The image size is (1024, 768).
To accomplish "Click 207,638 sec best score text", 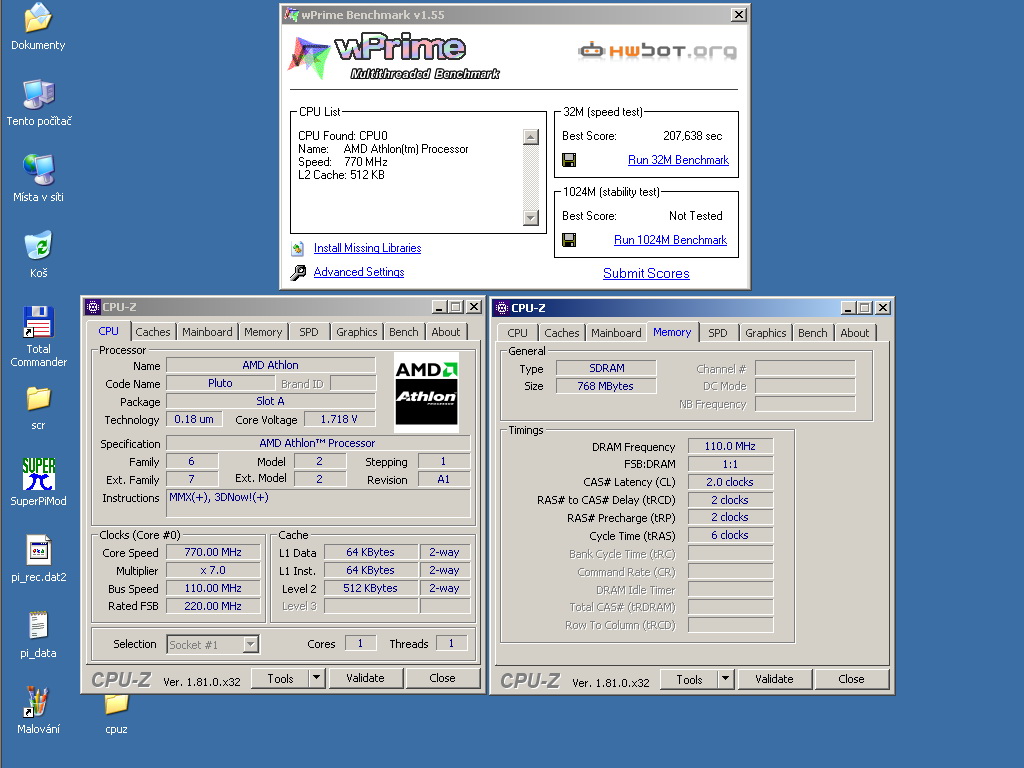I will tap(692, 136).
